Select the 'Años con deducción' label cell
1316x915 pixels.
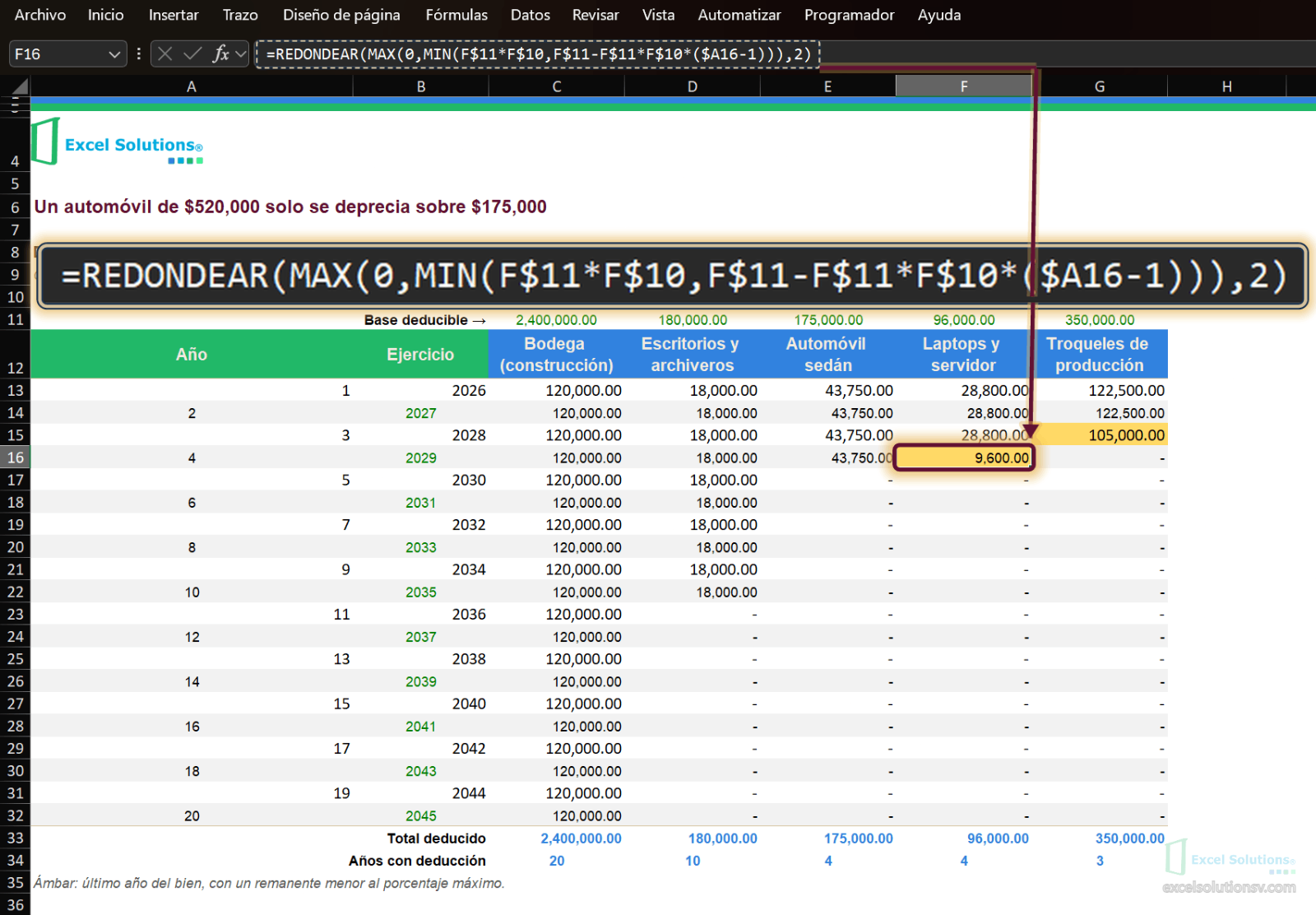tap(417, 861)
